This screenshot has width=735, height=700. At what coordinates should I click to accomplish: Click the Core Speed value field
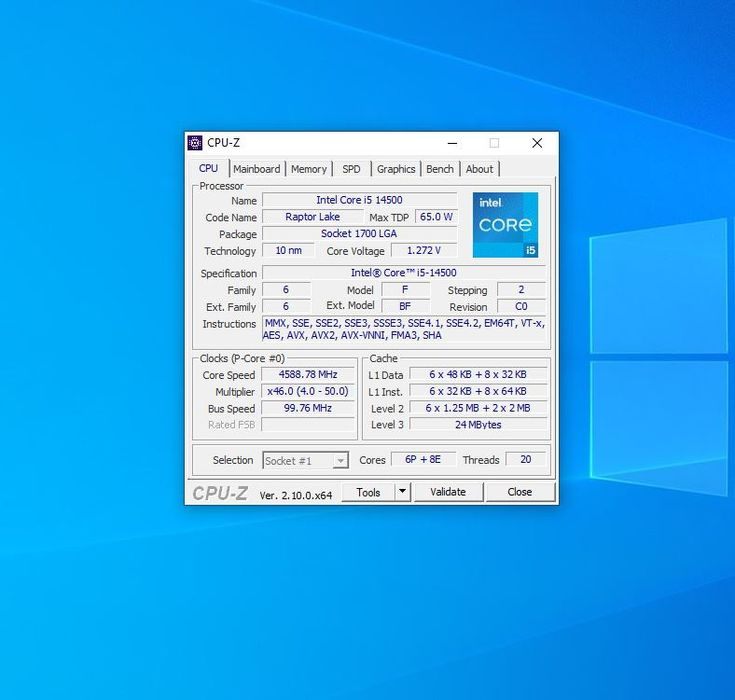point(308,375)
